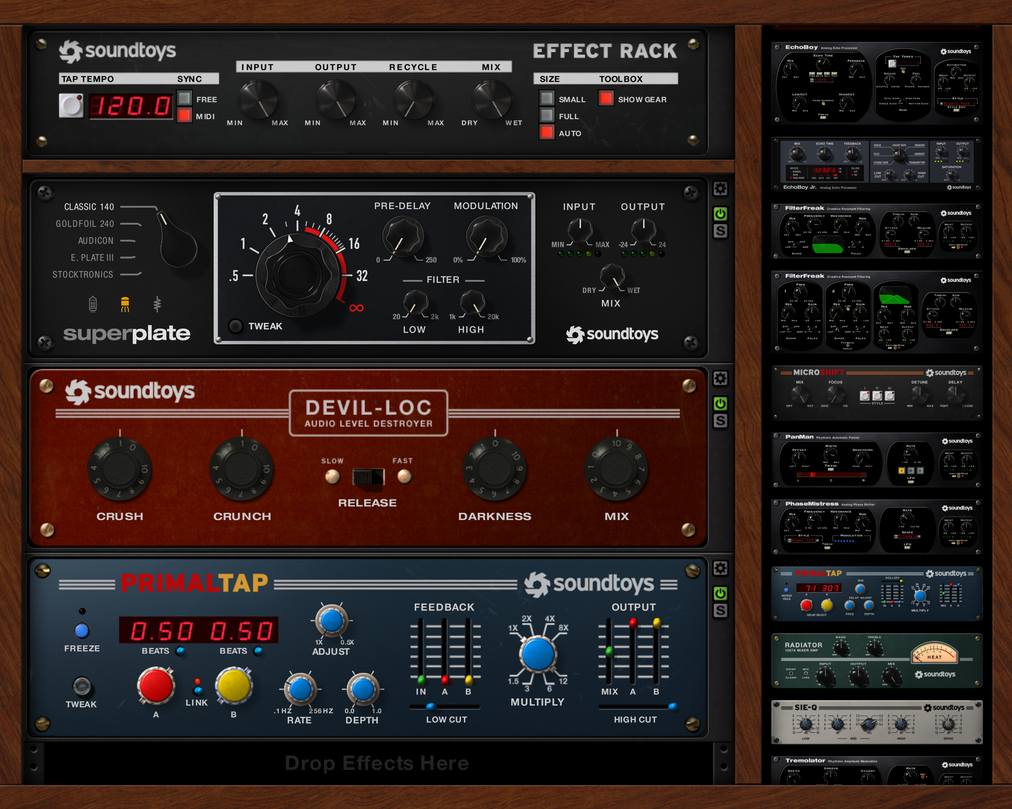Solo Devil-Loc with the S button
The width and height of the screenshot is (1012, 809).
click(720, 421)
